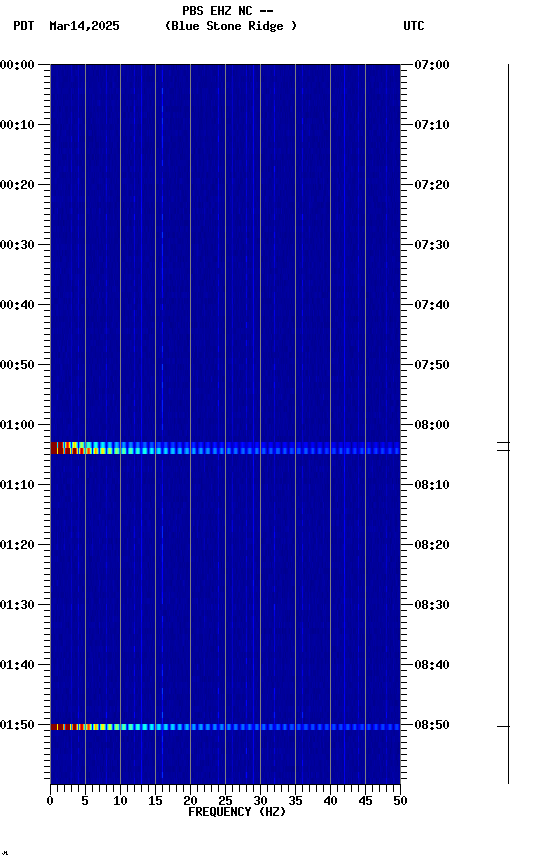The height and width of the screenshot is (864, 552).
Task: Click the FREQUENCY (HZ) axis label
Action: 237,812
